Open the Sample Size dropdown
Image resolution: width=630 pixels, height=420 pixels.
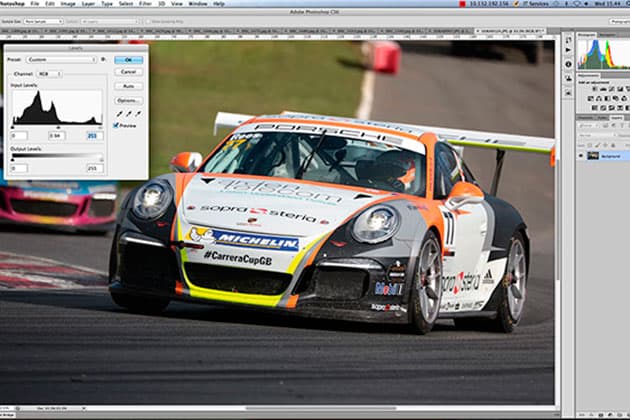tap(43, 21)
